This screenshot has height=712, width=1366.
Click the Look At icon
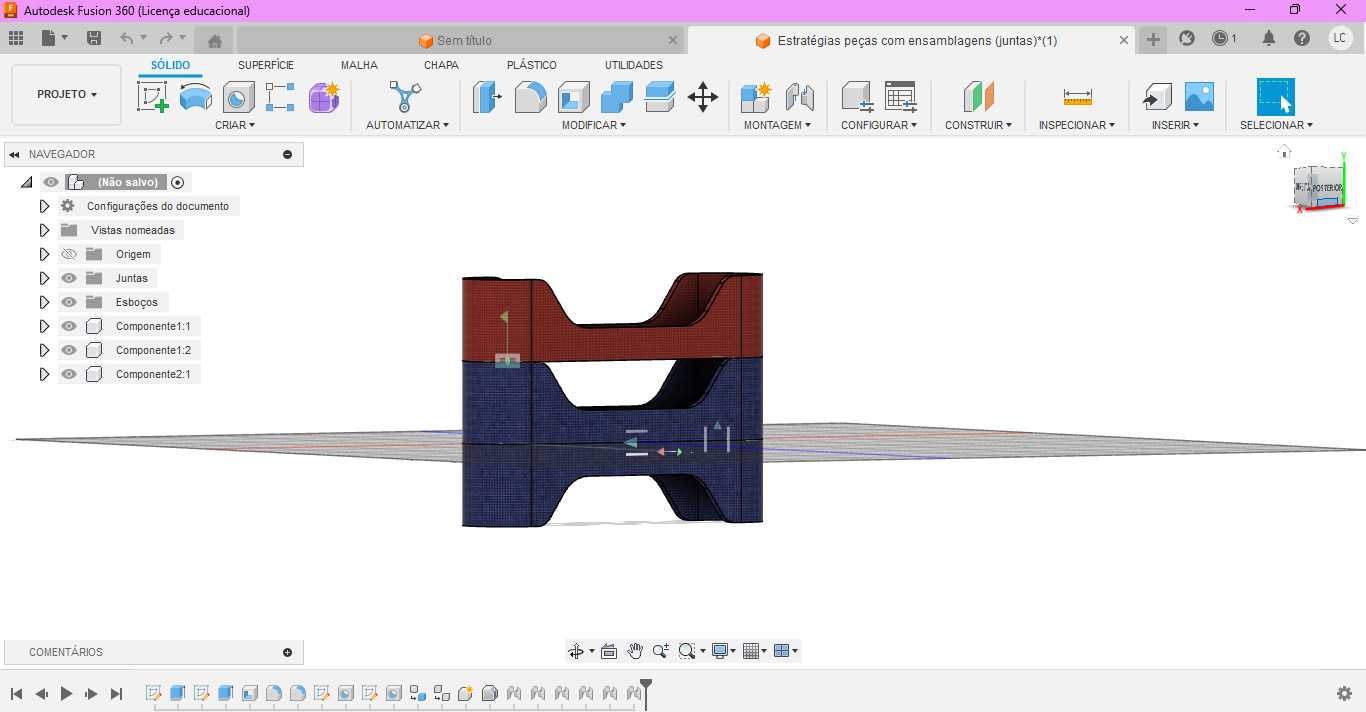click(608, 651)
